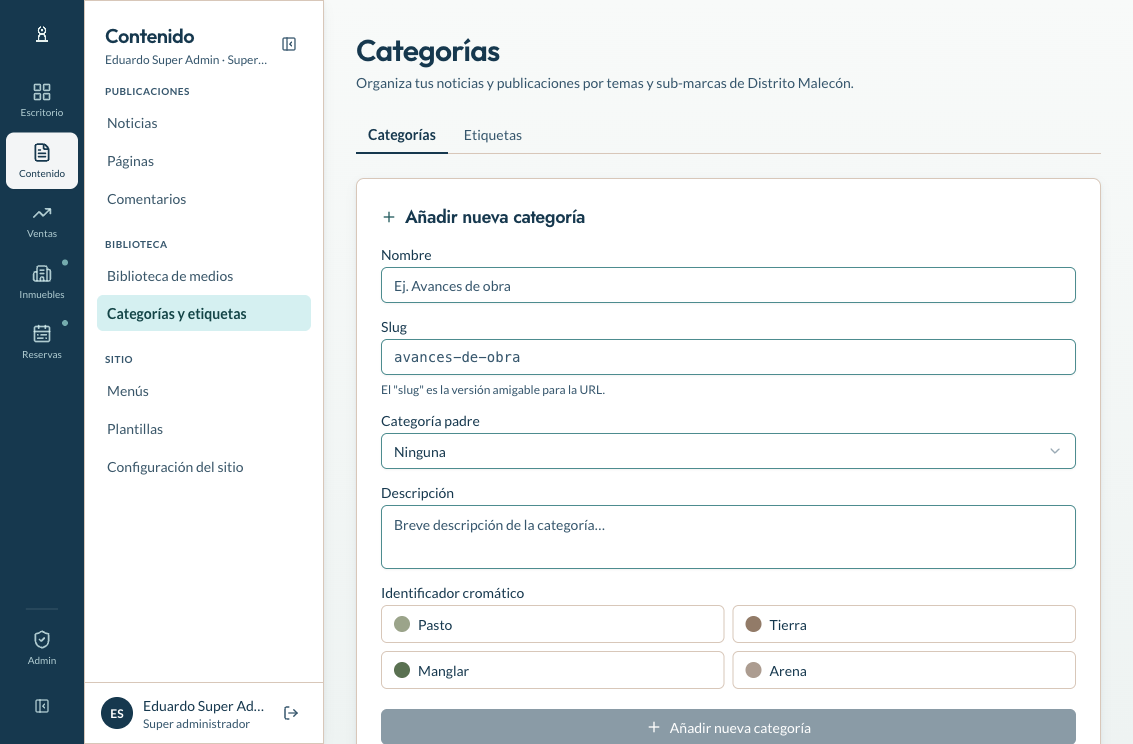
Task: Click the Eduardo Super Ad... profile name
Action: click(x=204, y=706)
